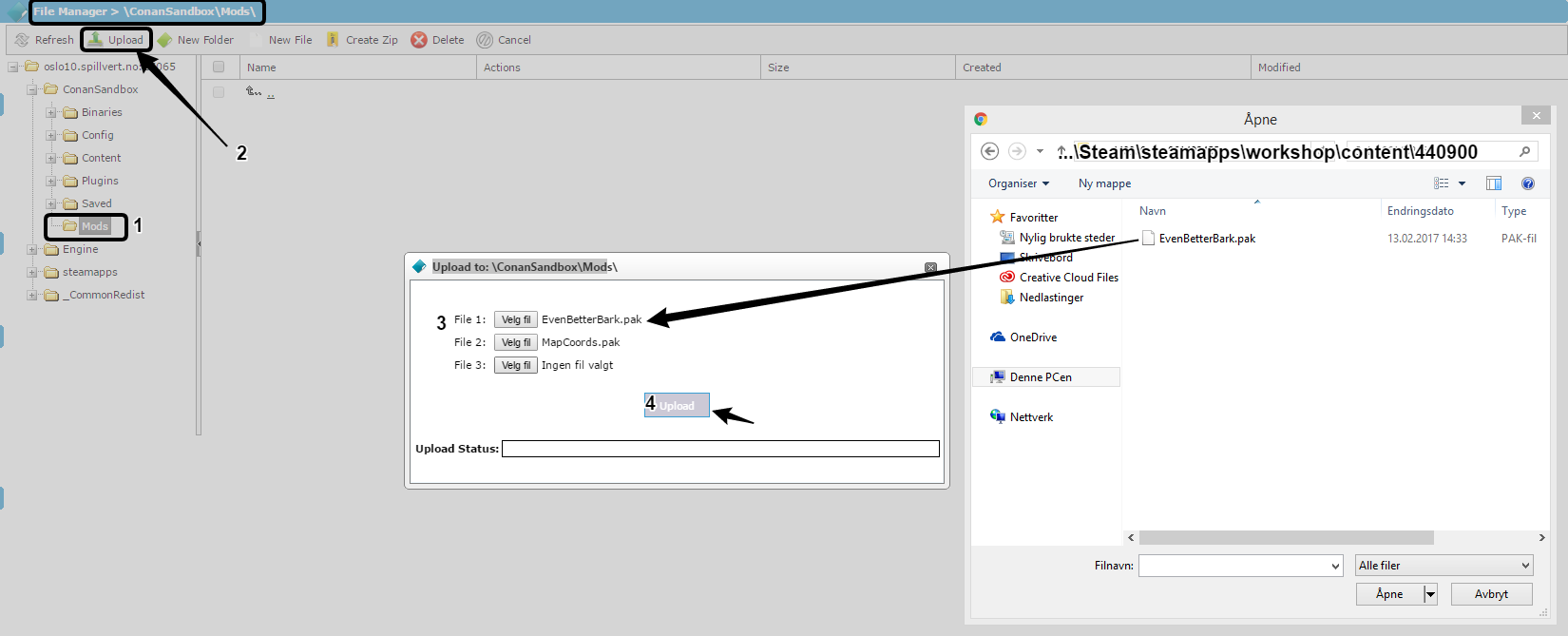Viewport: 1568px width, 636px height.
Task: Expand the steamapps folder node
Action: (x=32, y=272)
